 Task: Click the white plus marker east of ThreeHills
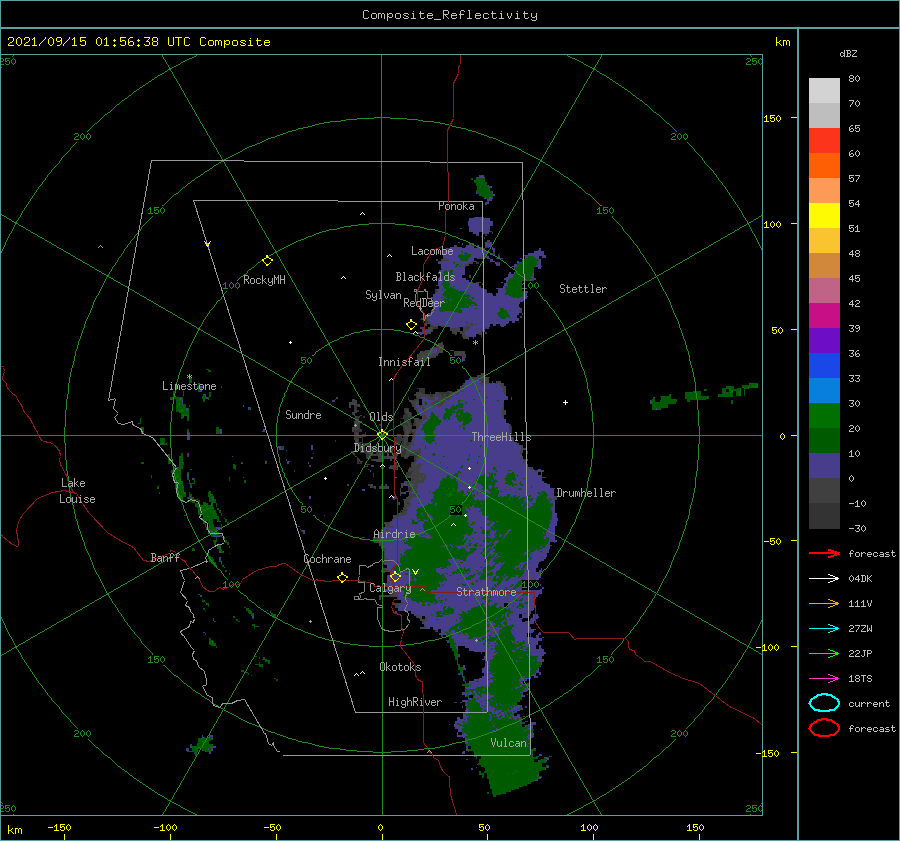pos(565,402)
